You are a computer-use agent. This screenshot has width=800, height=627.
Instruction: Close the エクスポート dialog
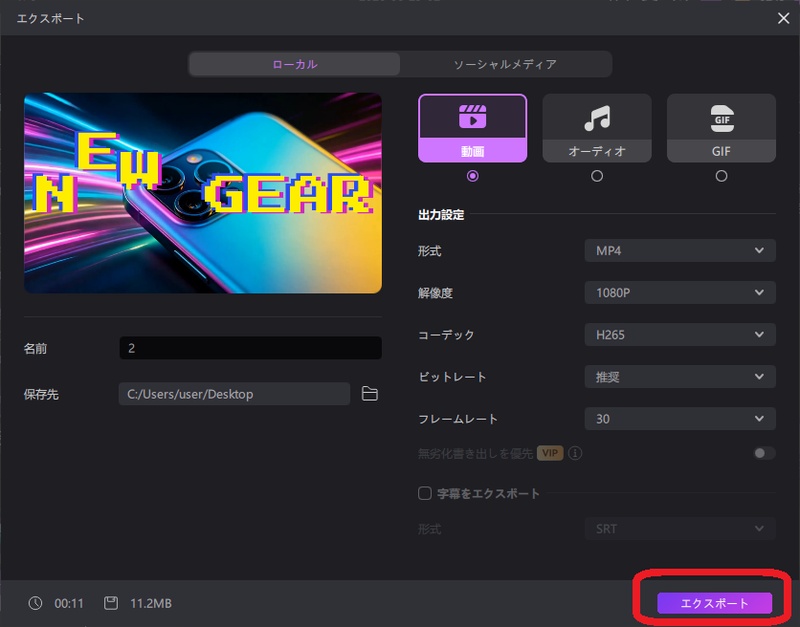tap(783, 18)
